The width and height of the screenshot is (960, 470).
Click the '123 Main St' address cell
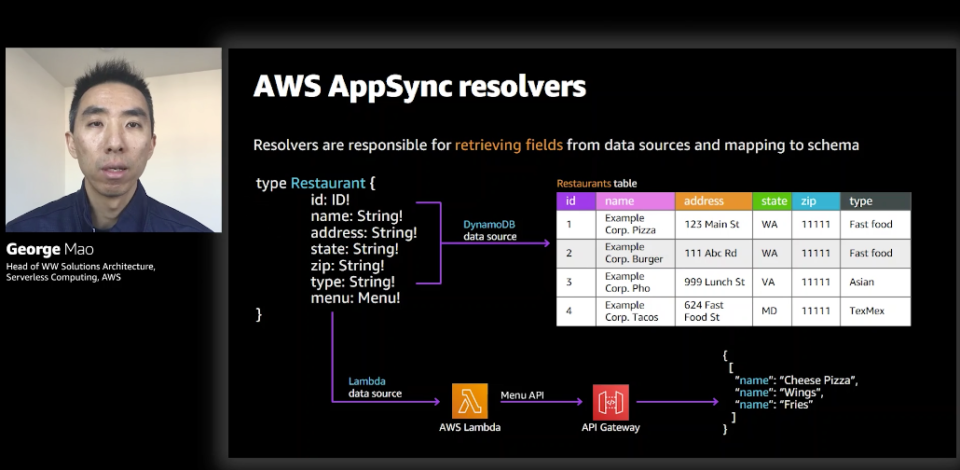click(714, 224)
